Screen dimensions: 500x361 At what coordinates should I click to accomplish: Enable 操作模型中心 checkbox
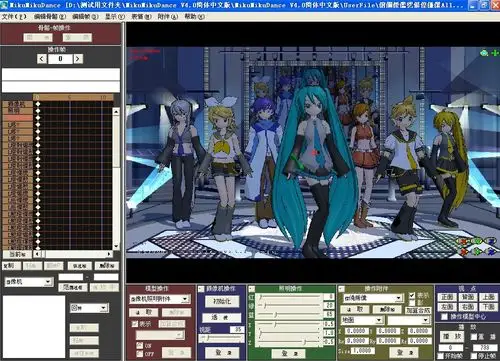click(444, 316)
